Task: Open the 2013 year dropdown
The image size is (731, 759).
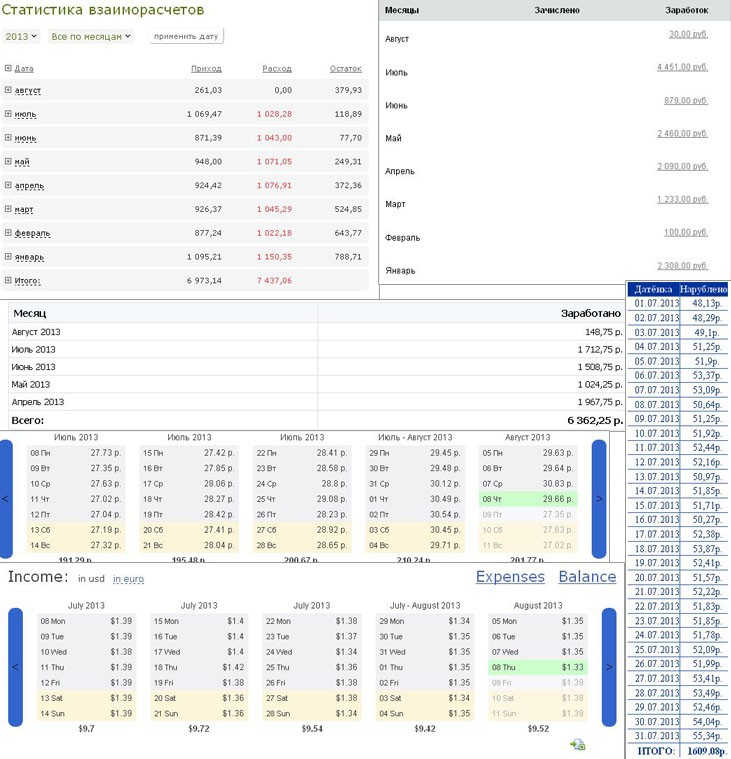Action: [21, 36]
